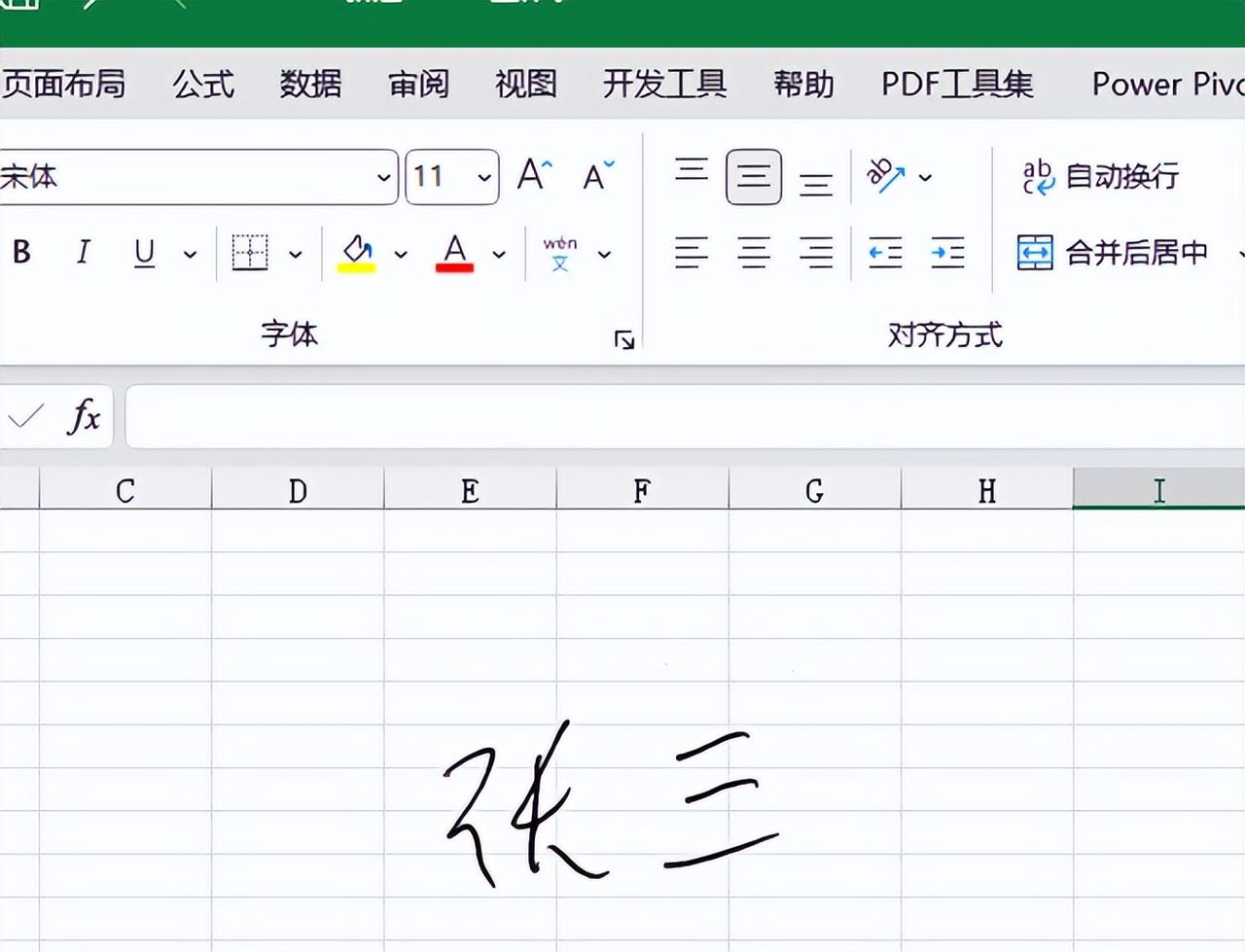Select column G by its header
This screenshot has width=1245, height=952.
[814, 490]
